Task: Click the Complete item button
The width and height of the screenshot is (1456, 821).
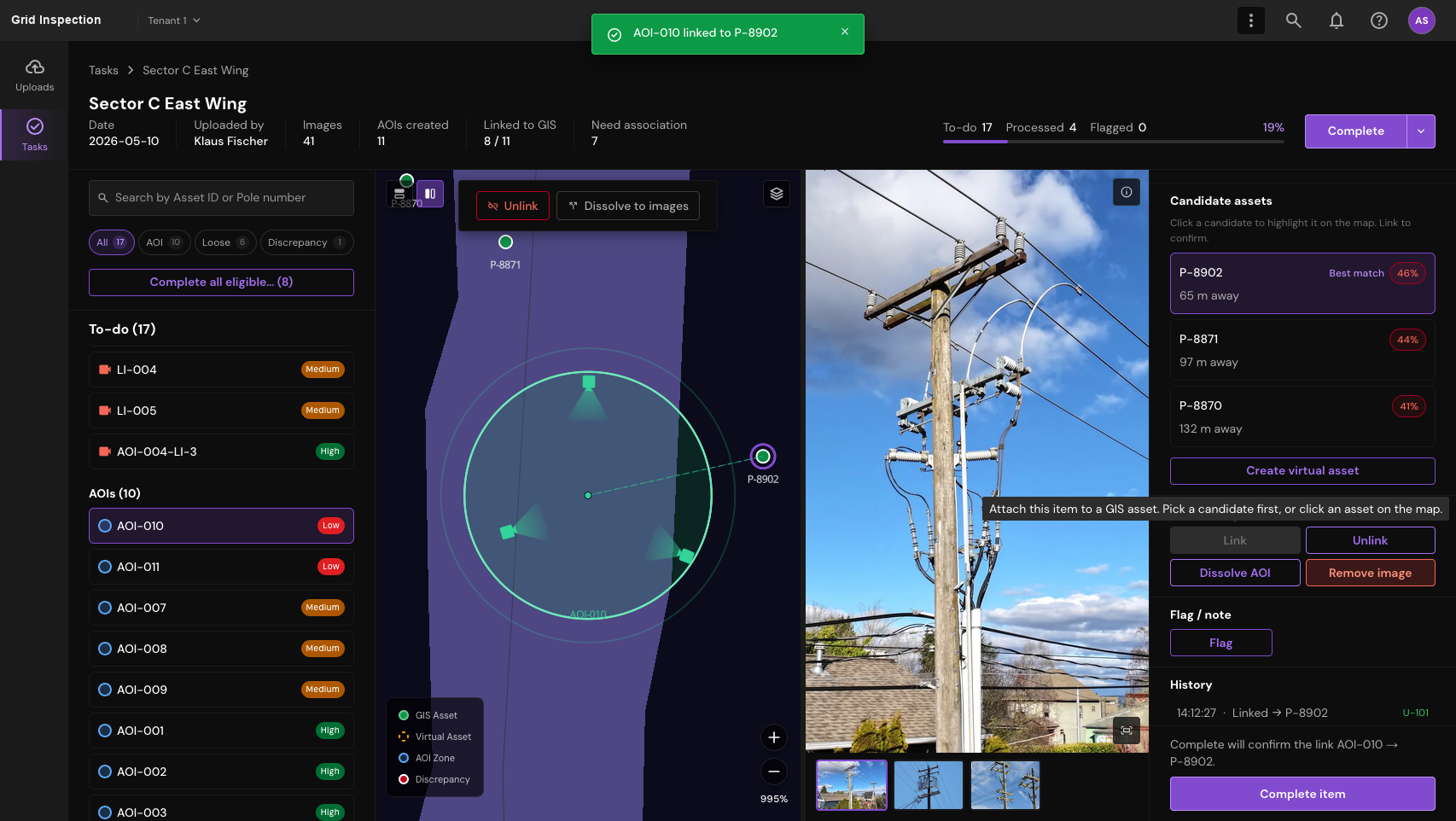Action: (x=1302, y=794)
